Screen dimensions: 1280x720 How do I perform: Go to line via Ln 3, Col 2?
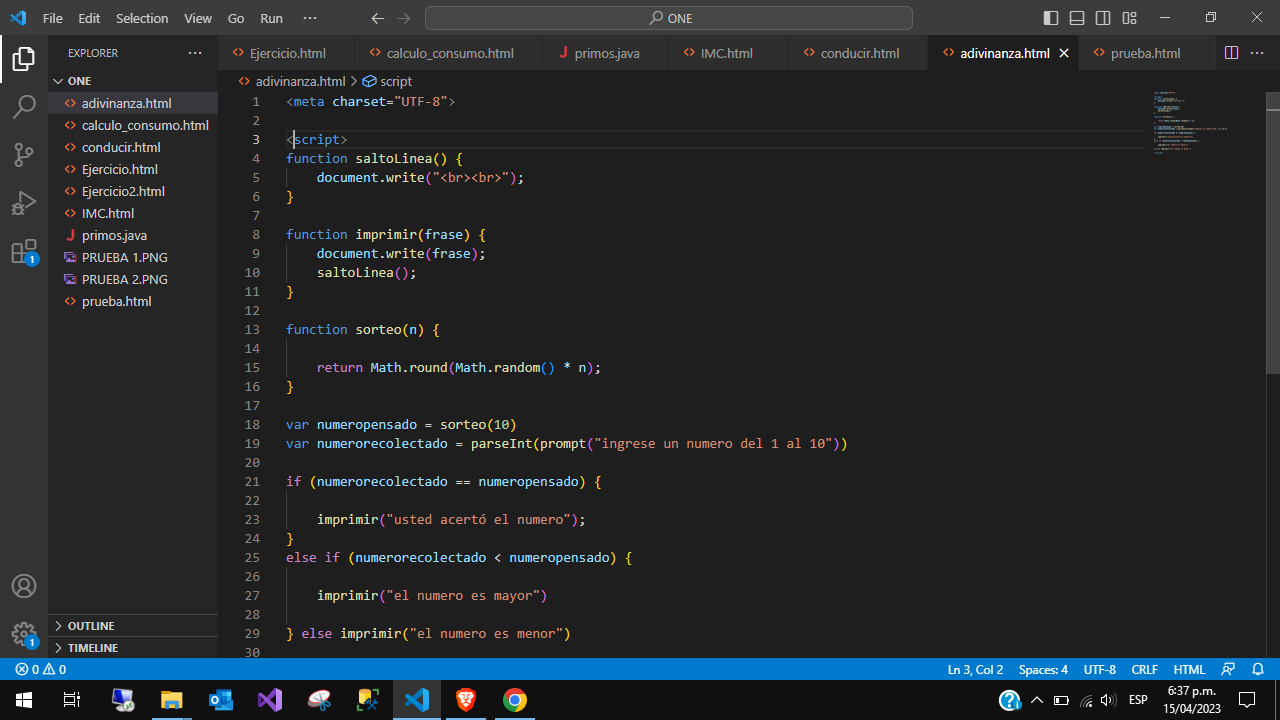click(975, 670)
